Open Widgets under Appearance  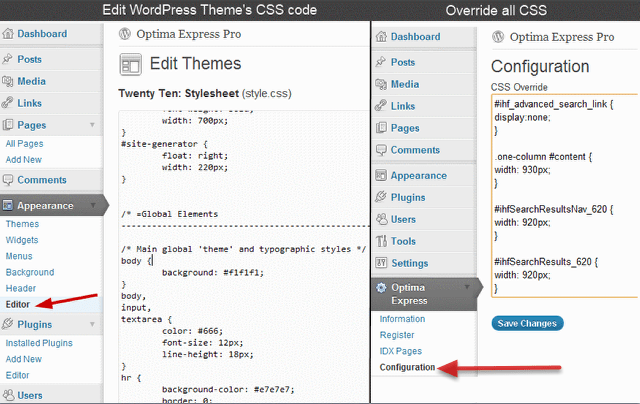pyautogui.click(x=22, y=240)
